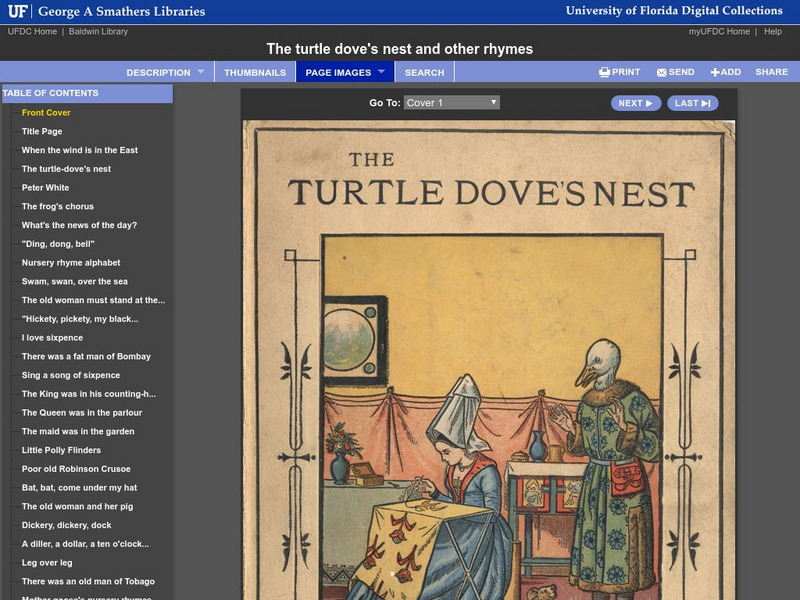Click the Send envelope icon
Viewport: 800px width, 600px height.
[661, 73]
